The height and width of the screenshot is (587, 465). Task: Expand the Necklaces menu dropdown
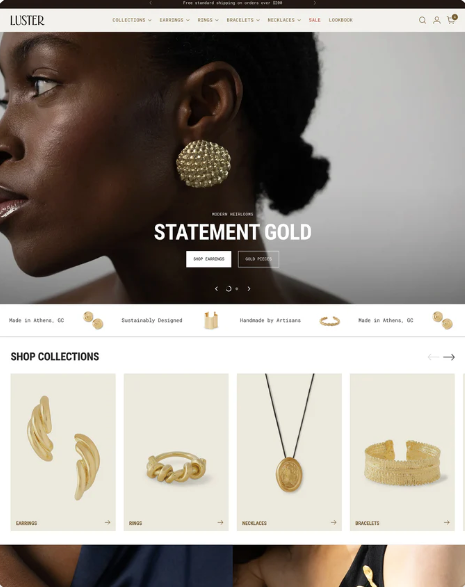pyautogui.click(x=284, y=20)
